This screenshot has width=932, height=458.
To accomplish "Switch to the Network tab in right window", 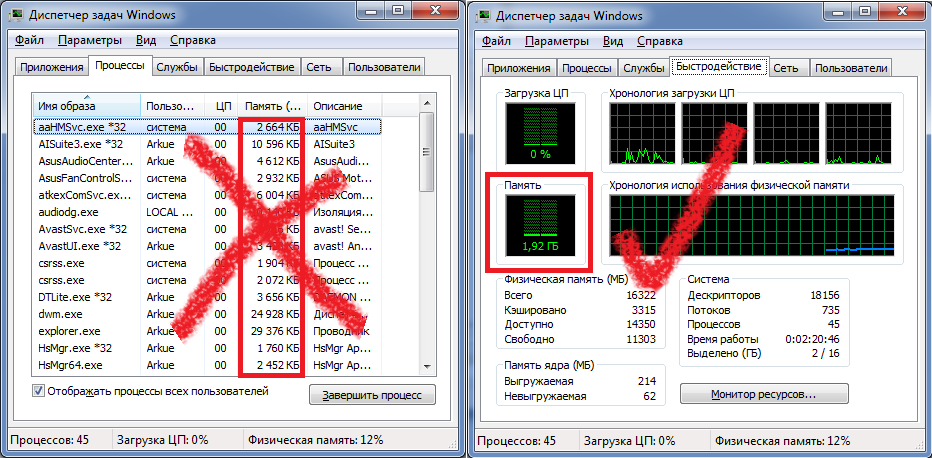I will point(786,68).
